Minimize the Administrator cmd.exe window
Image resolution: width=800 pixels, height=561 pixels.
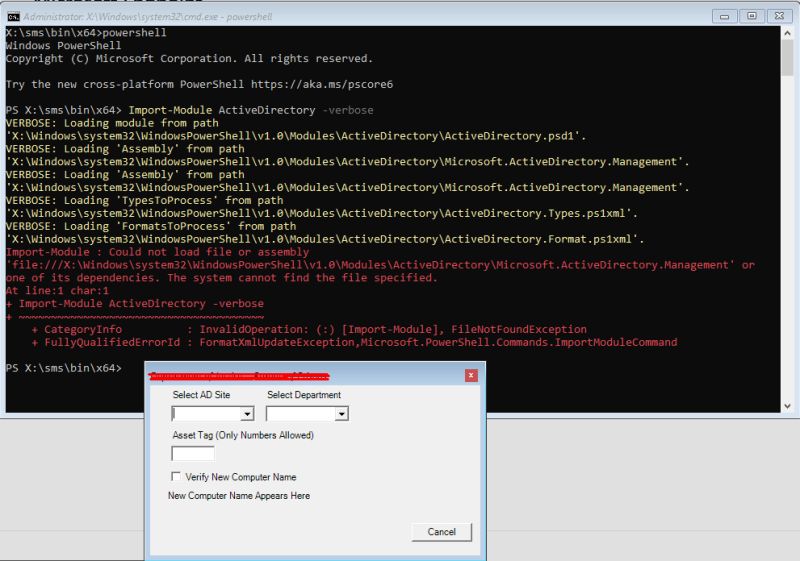(x=724, y=16)
